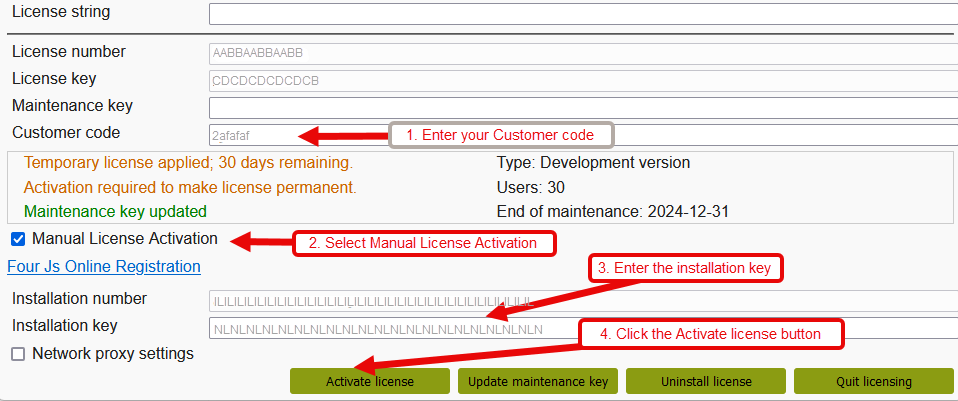Click the 'Temporary license applied' status message
The image size is (958, 401).
coord(188,162)
